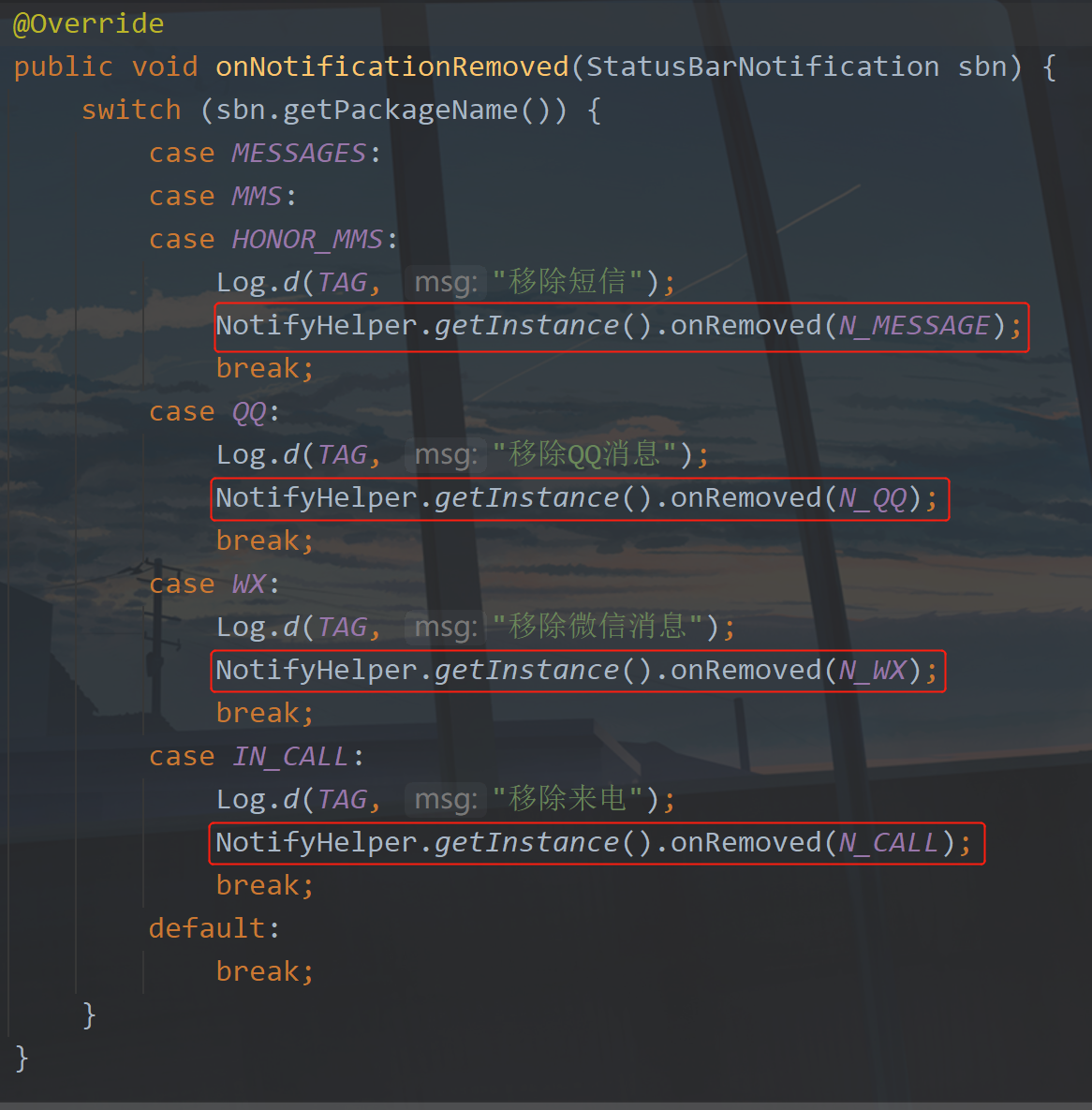
Task: Click the switch keyword
Action: pos(132,111)
